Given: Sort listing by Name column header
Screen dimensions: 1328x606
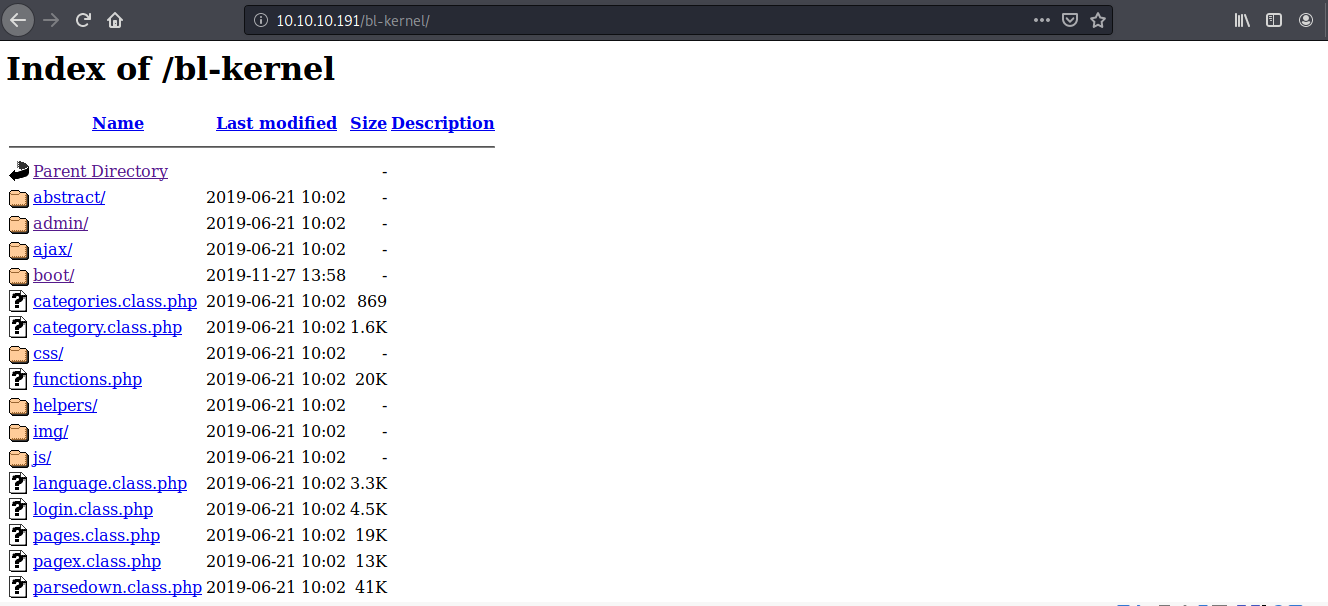Looking at the screenshot, I should point(118,123).
